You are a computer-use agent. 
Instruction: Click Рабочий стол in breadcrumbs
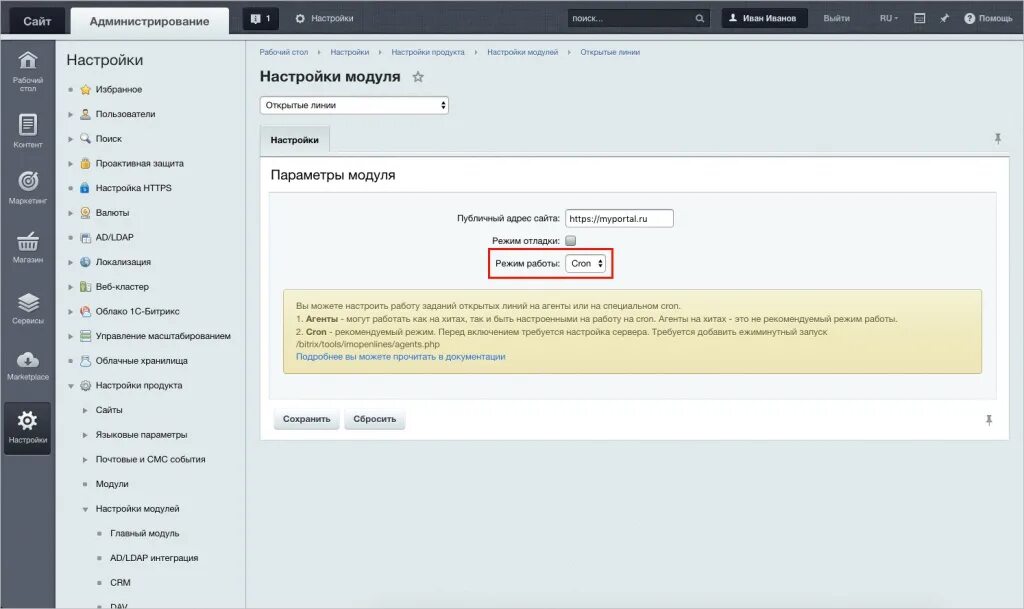click(283, 52)
